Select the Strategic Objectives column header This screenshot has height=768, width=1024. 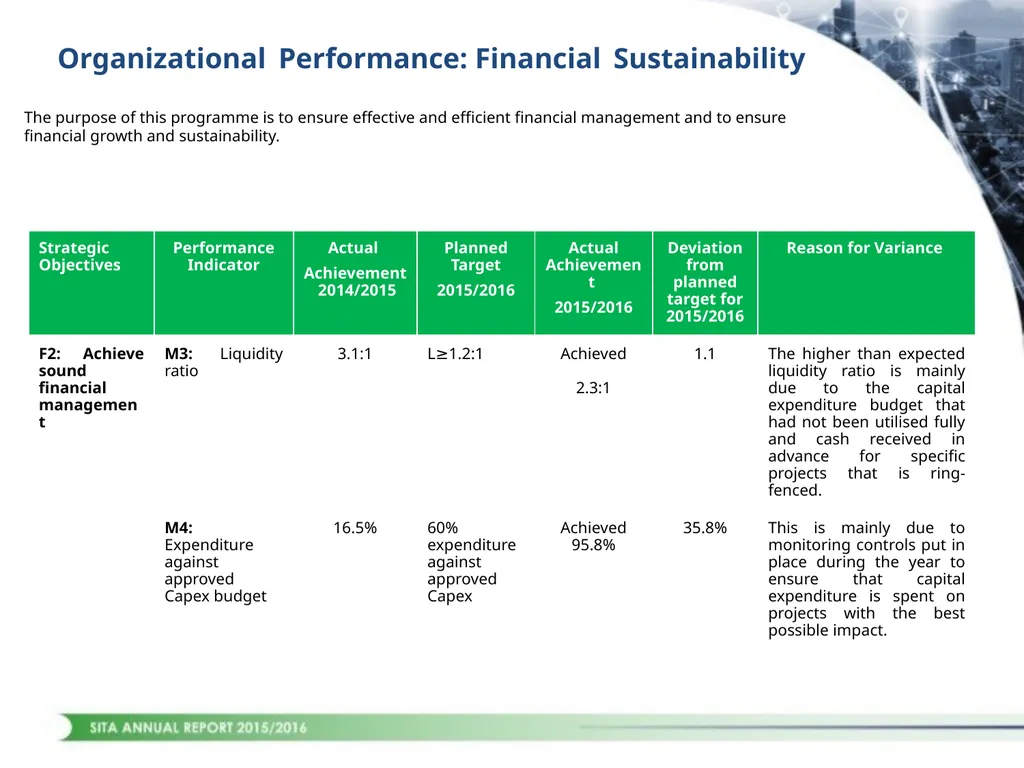[91, 283]
